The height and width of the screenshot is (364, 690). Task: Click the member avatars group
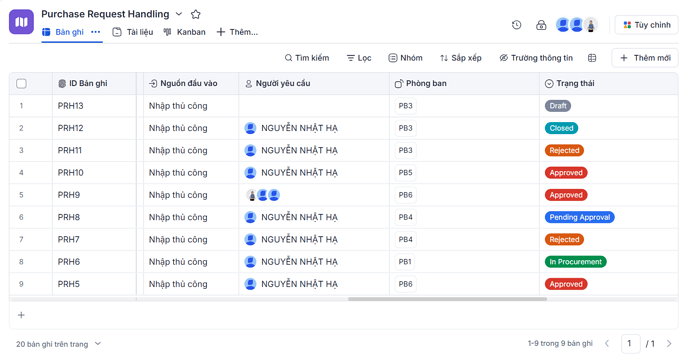click(576, 25)
